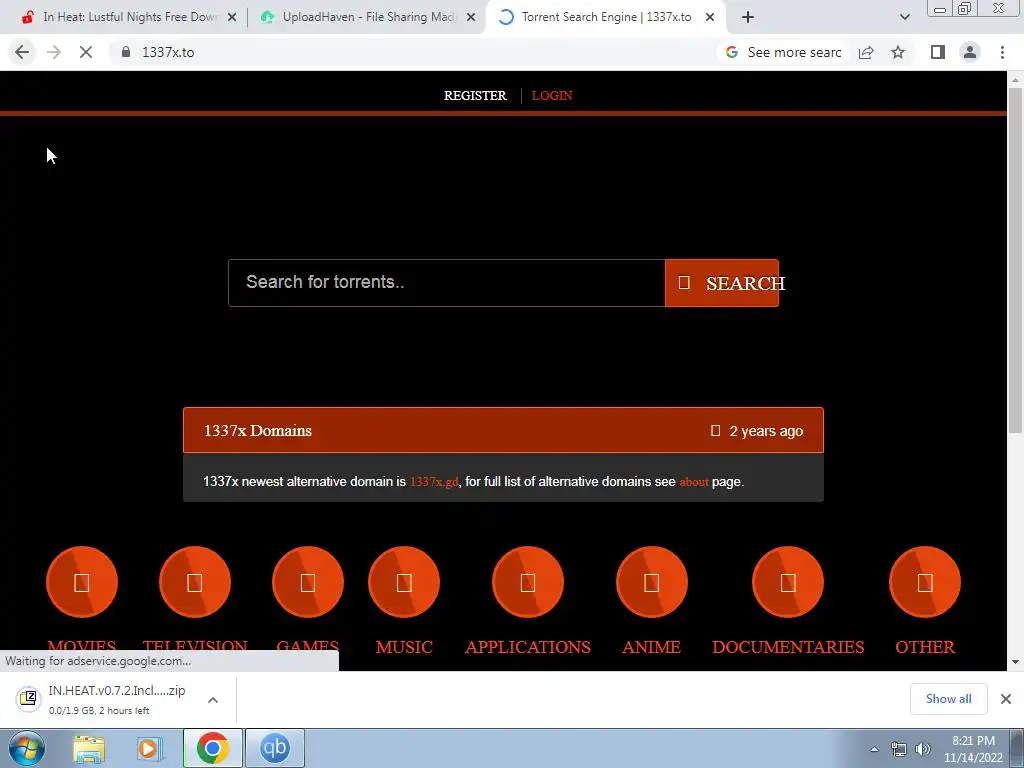The height and width of the screenshot is (768, 1024).
Task: Go back using browser back arrow
Action: click(x=22, y=52)
